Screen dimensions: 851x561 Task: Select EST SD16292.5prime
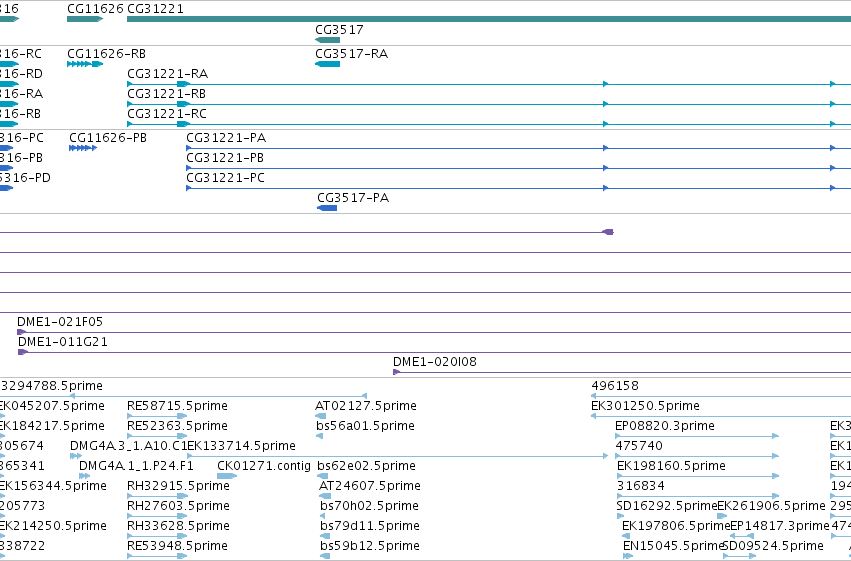click(667, 506)
